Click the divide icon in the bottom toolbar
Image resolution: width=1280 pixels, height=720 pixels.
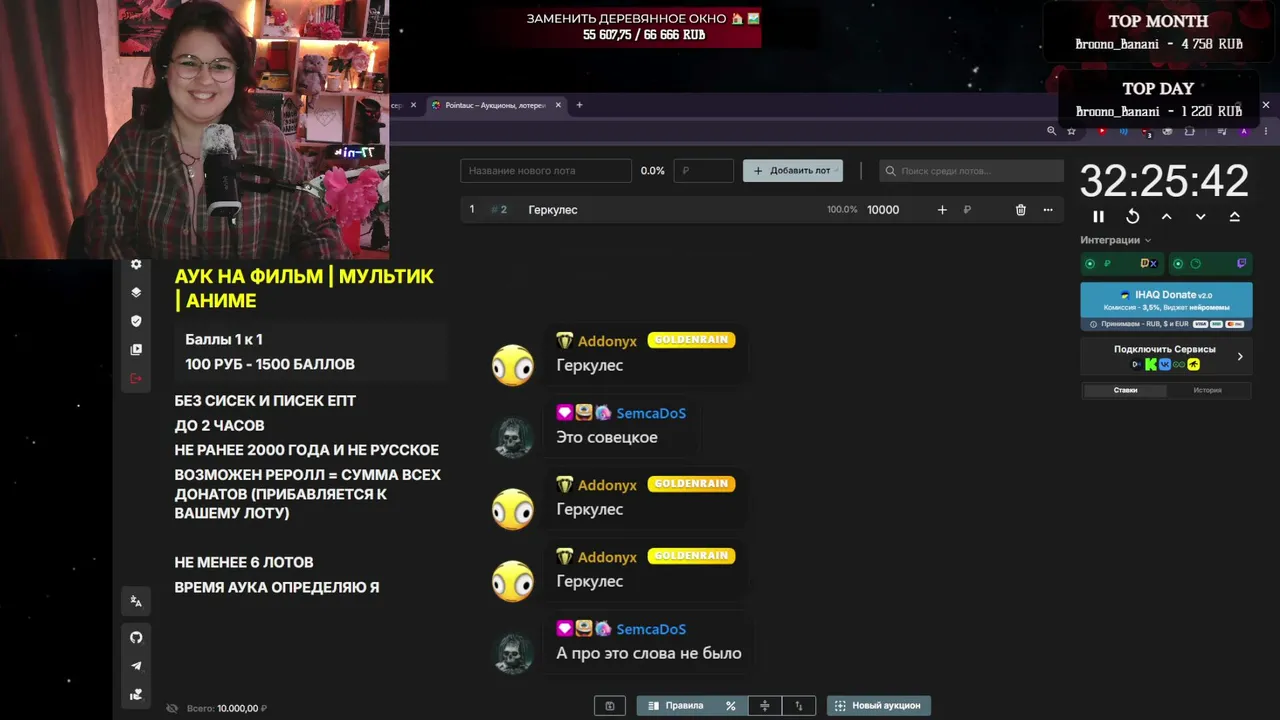(765, 706)
